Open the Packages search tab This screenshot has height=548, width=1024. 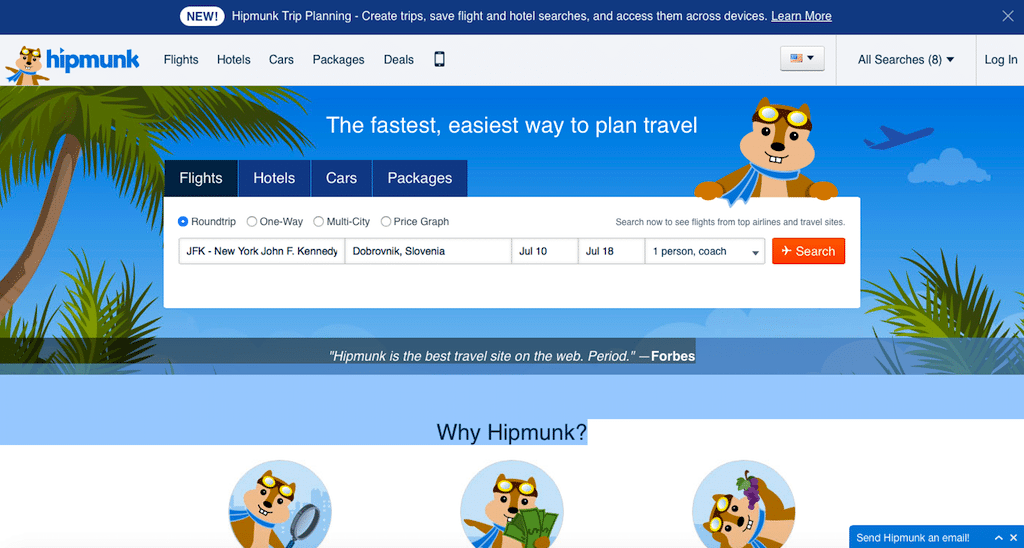[420, 178]
